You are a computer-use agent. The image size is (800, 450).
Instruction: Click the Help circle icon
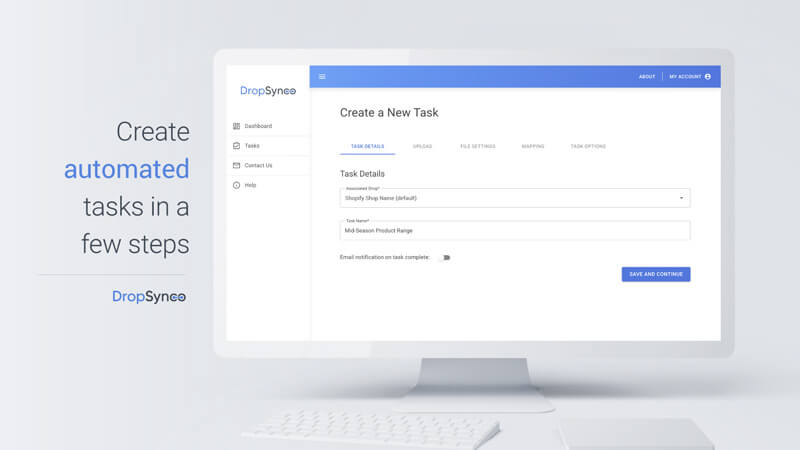(236, 185)
